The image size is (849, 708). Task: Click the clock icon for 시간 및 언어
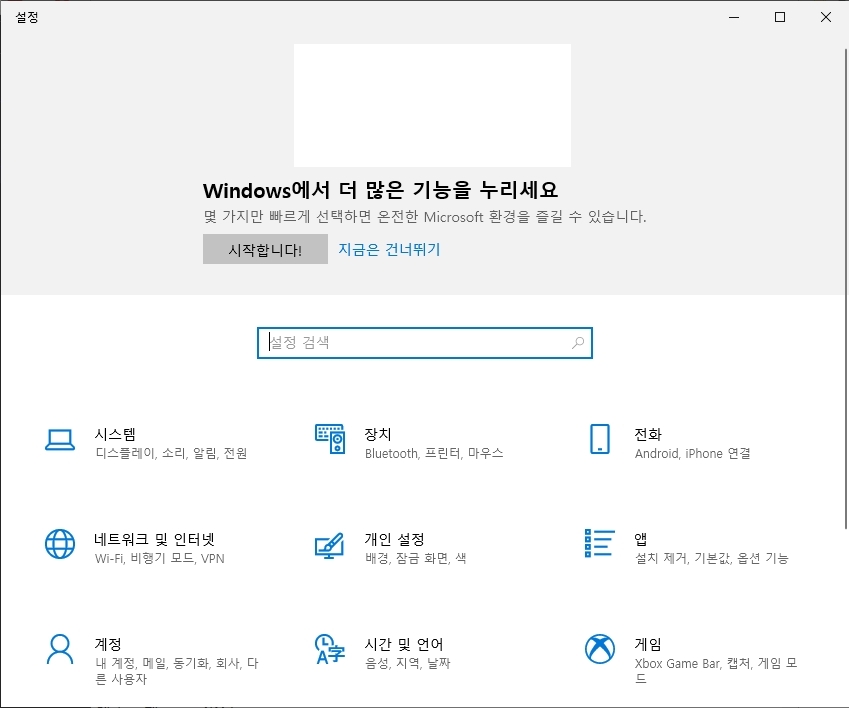click(x=329, y=649)
